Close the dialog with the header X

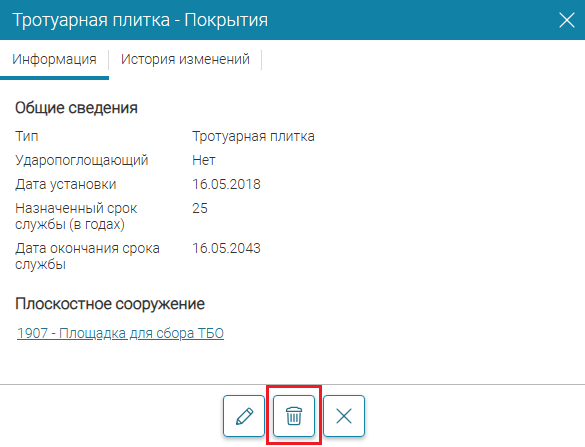[x=567, y=20]
